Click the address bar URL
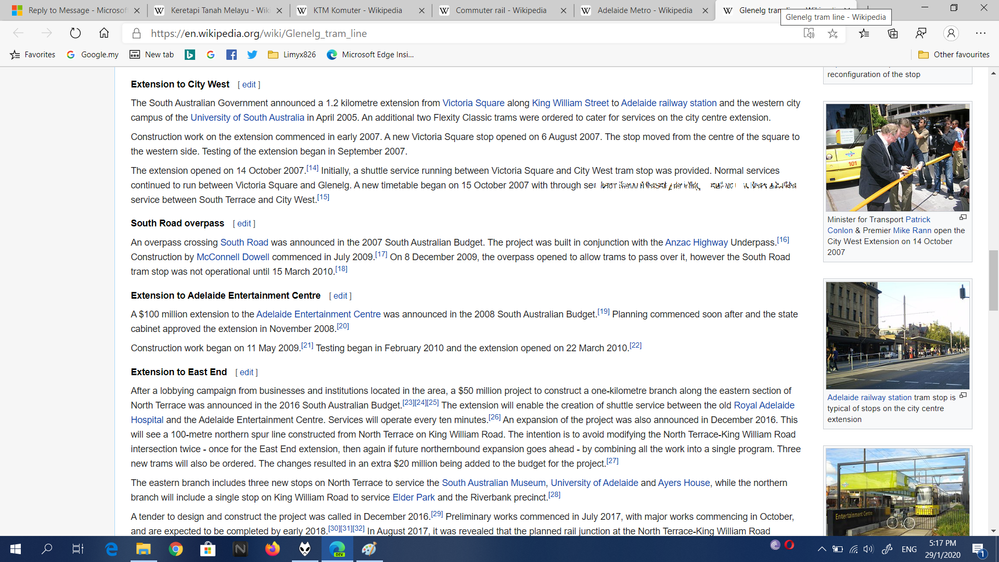Image resolution: width=999 pixels, height=562 pixels. pos(259,33)
